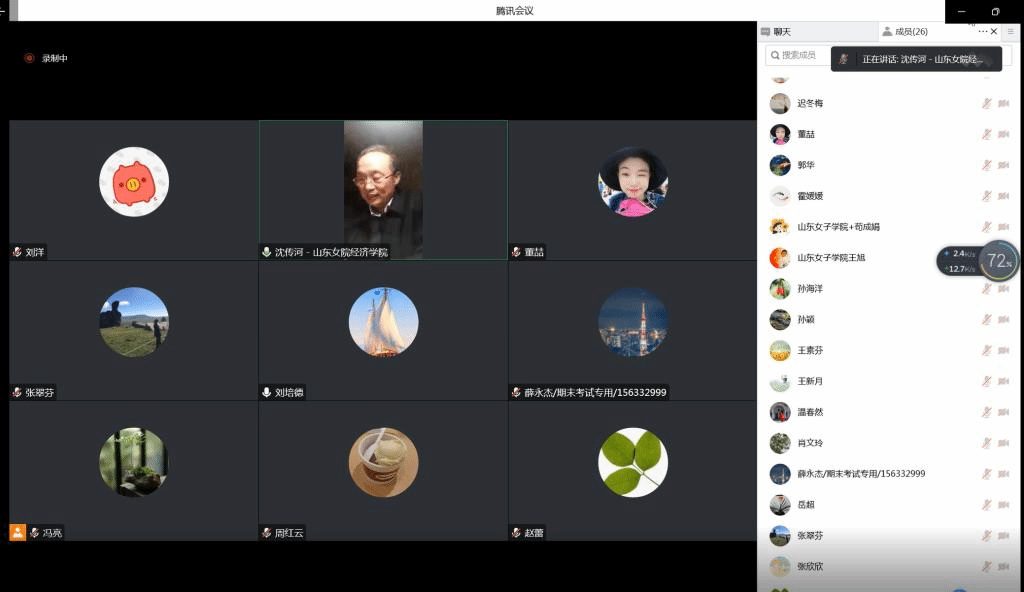
Task: Click the camera icon in 肖文玲's row
Action: tap(1003, 443)
